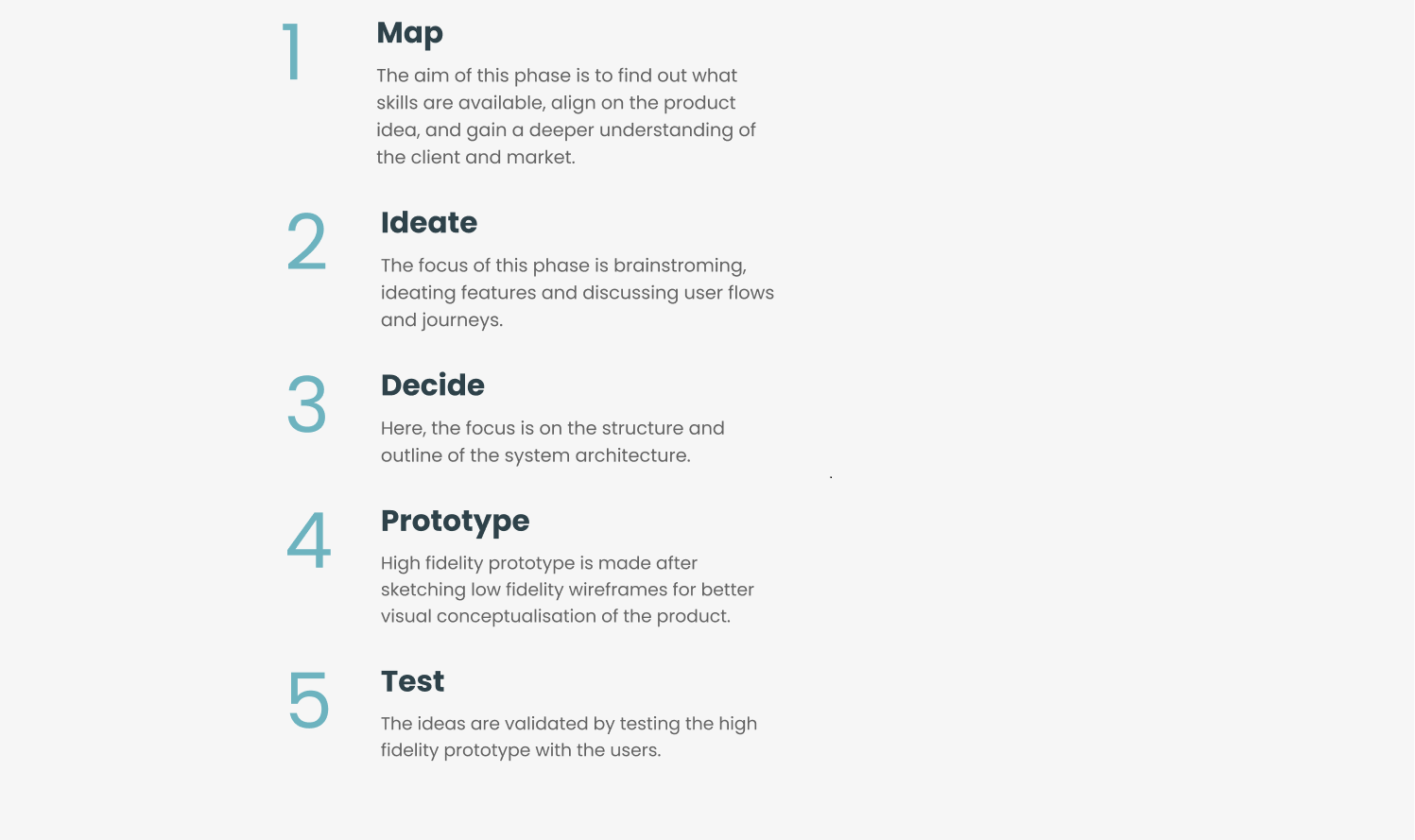This screenshot has height=840, width=1415.
Task: Select the Ideate heading
Action: pos(429,223)
